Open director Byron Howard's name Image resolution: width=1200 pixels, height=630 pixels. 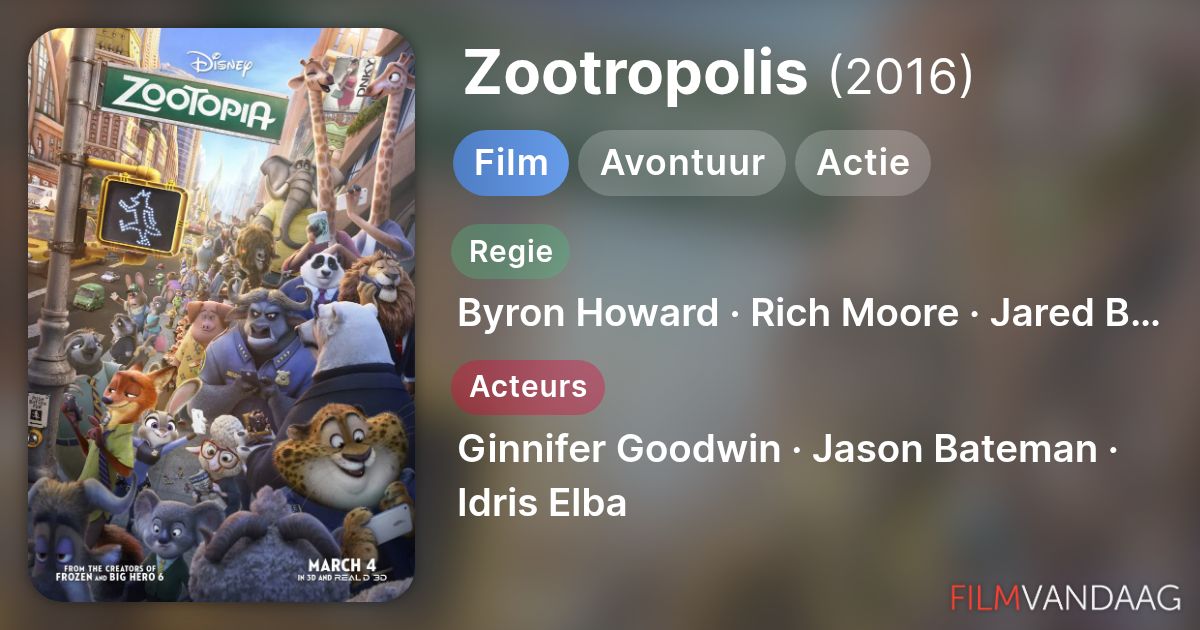pos(588,313)
